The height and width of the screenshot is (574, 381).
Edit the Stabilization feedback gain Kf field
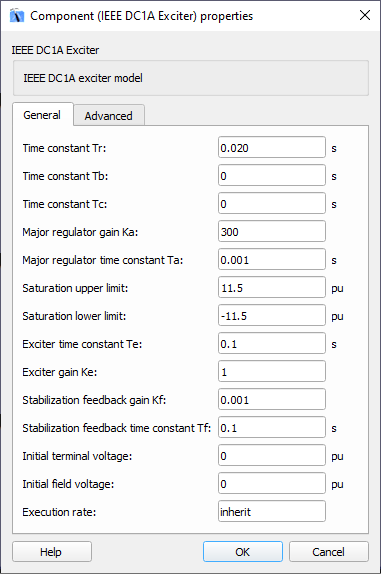[272, 399]
